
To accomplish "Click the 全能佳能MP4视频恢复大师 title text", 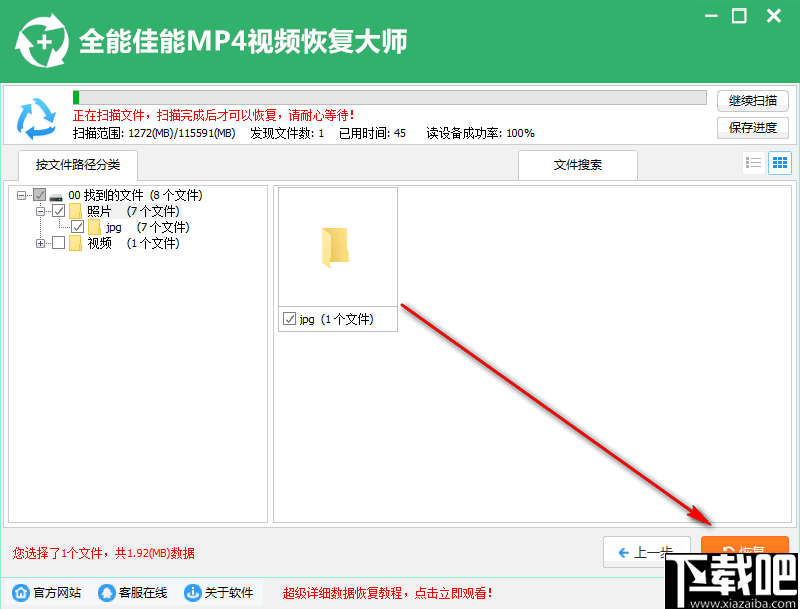I will 243,41.
